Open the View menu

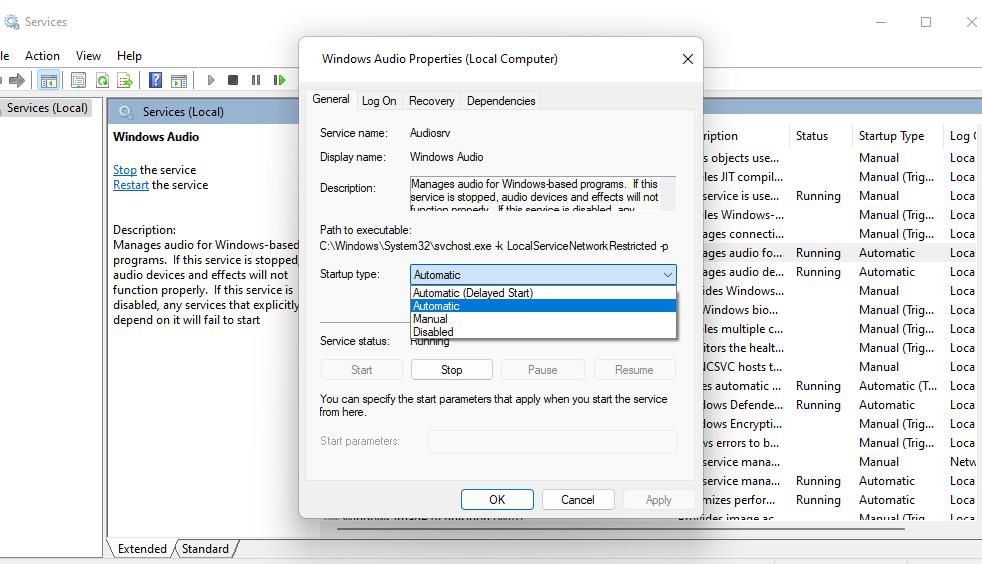click(88, 56)
